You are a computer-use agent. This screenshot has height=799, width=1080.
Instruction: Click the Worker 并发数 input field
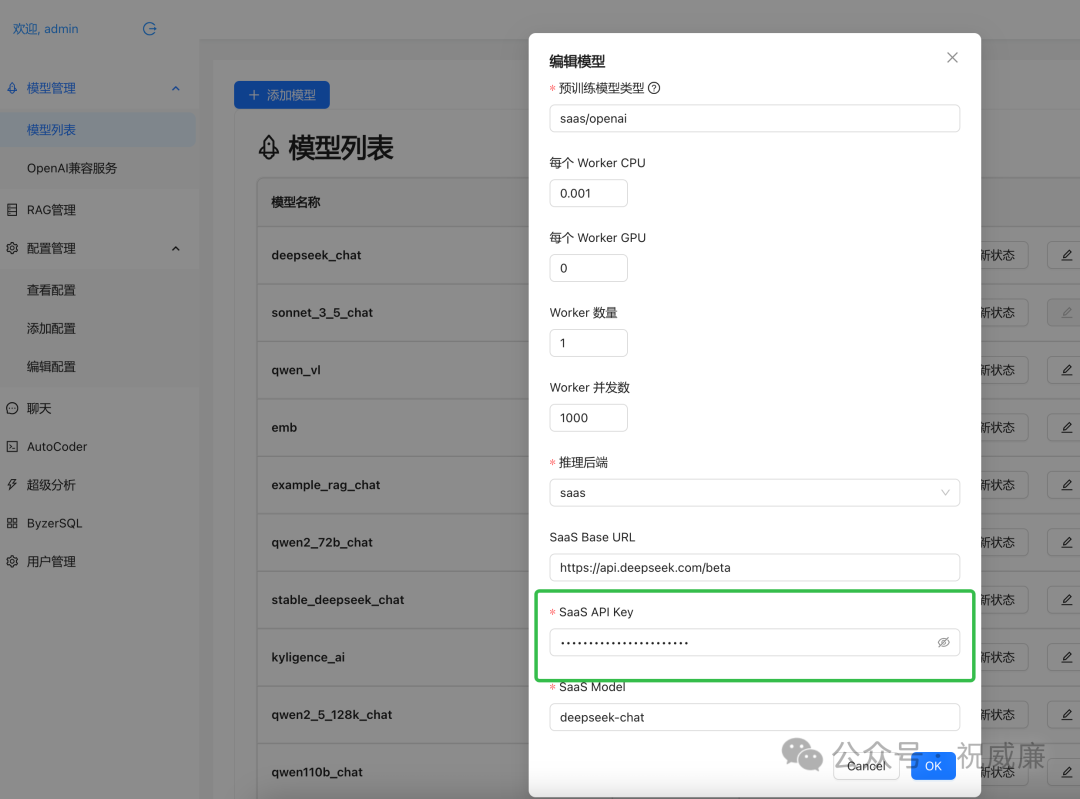[588, 418]
